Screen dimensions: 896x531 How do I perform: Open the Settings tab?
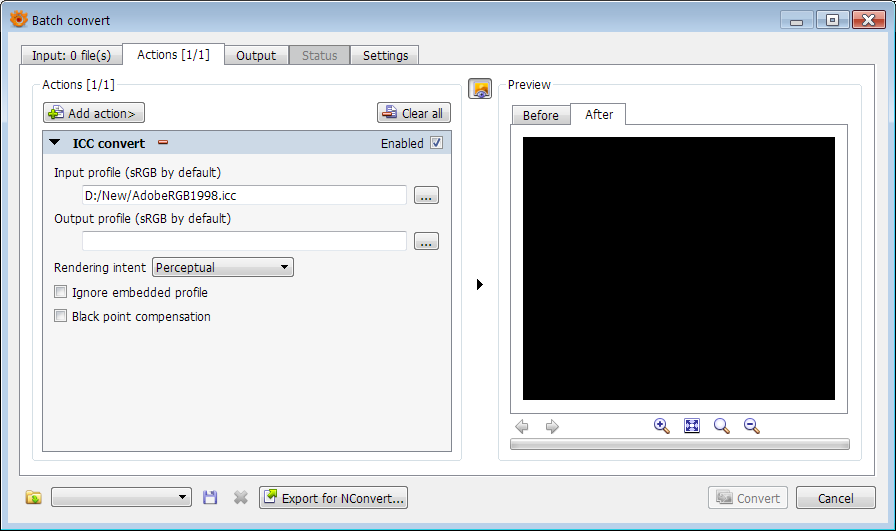pyautogui.click(x=385, y=55)
